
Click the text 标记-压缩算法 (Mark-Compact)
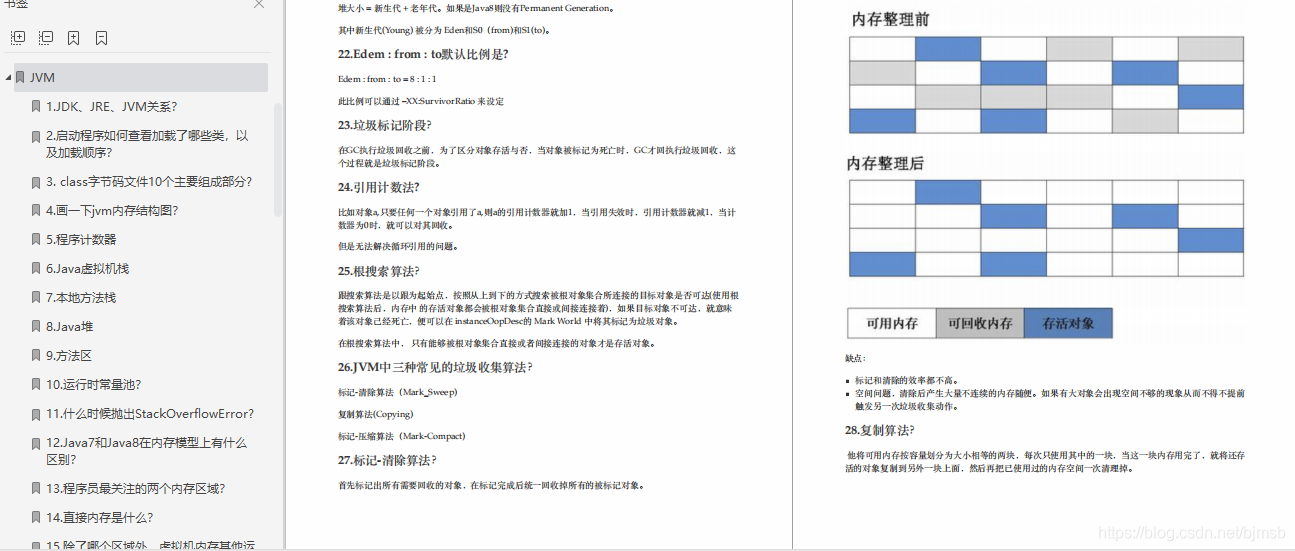pyautogui.click(x=402, y=436)
